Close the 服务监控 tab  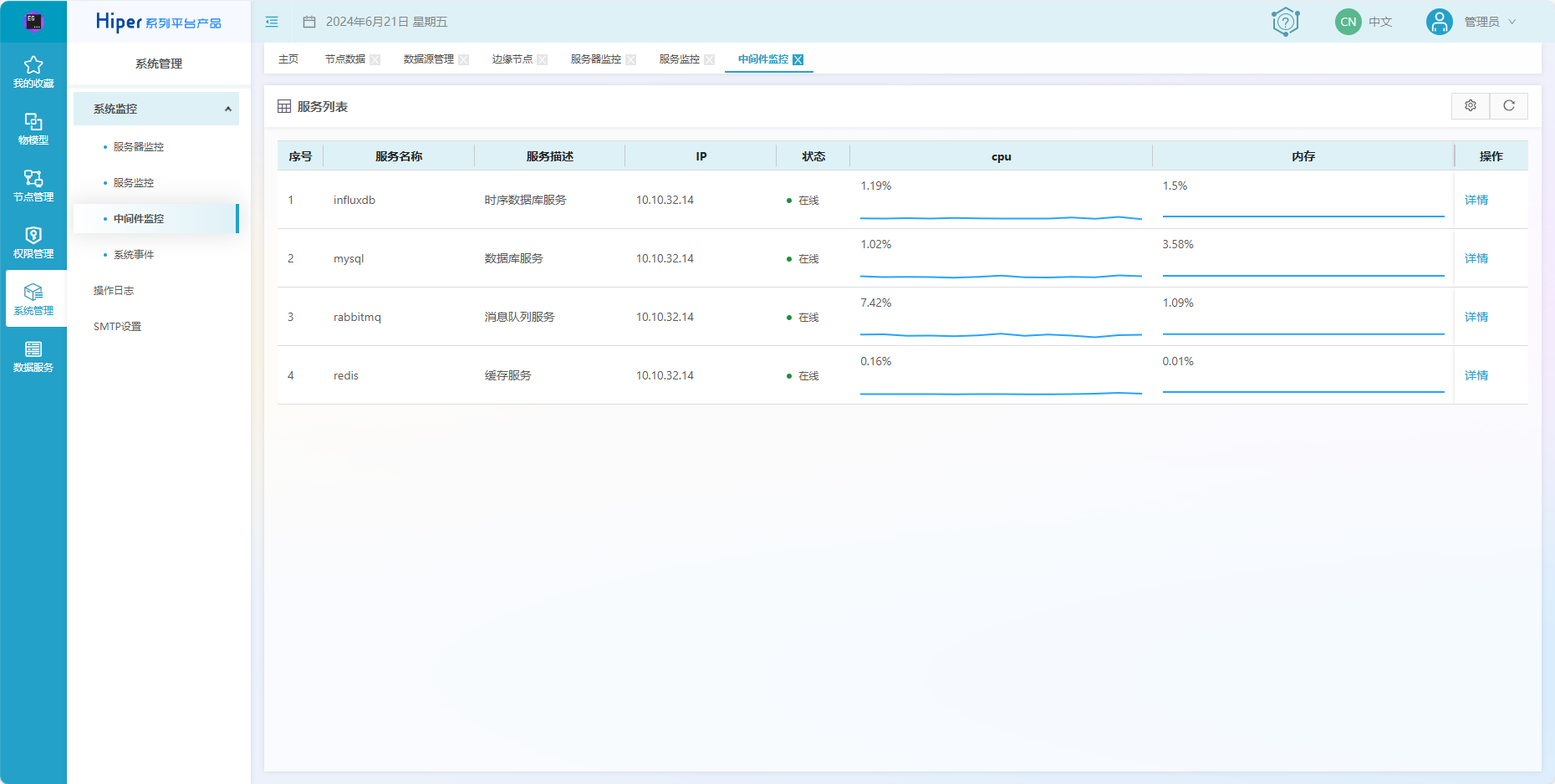pos(710,59)
